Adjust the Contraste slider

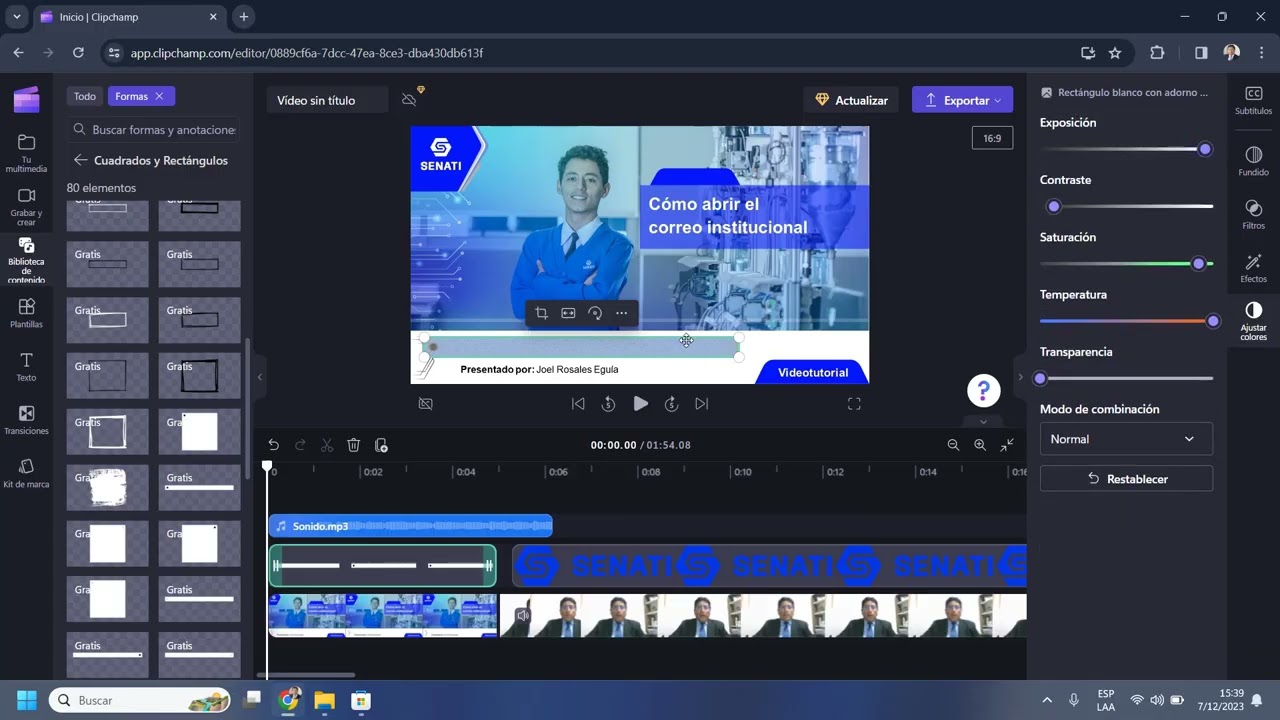point(1126,206)
